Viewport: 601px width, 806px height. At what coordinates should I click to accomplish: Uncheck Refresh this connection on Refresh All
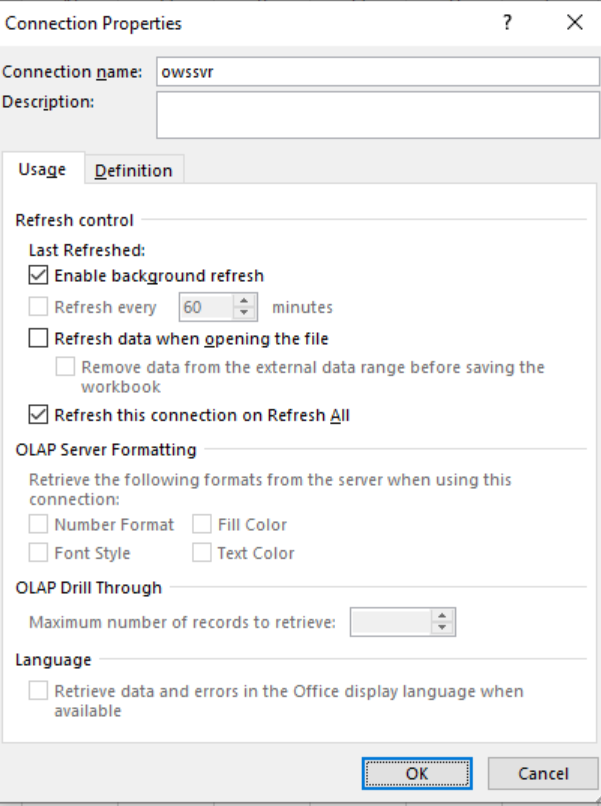(38, 415)
